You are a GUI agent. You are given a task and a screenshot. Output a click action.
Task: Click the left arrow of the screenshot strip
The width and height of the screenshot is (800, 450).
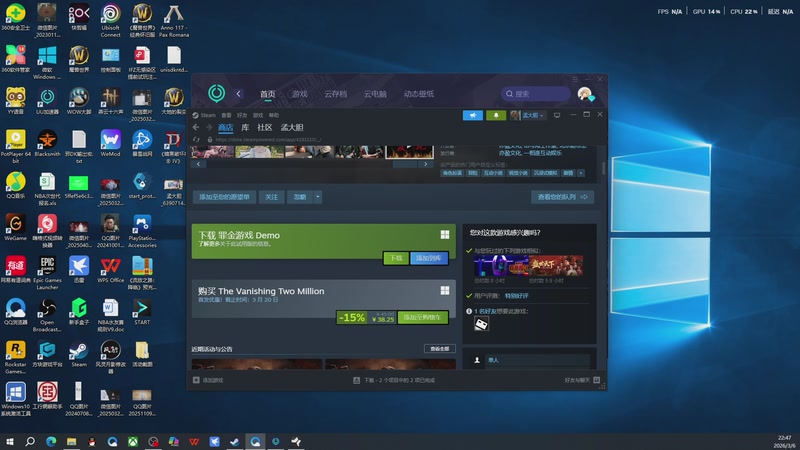pyautogui.click(x=198, y=164)
